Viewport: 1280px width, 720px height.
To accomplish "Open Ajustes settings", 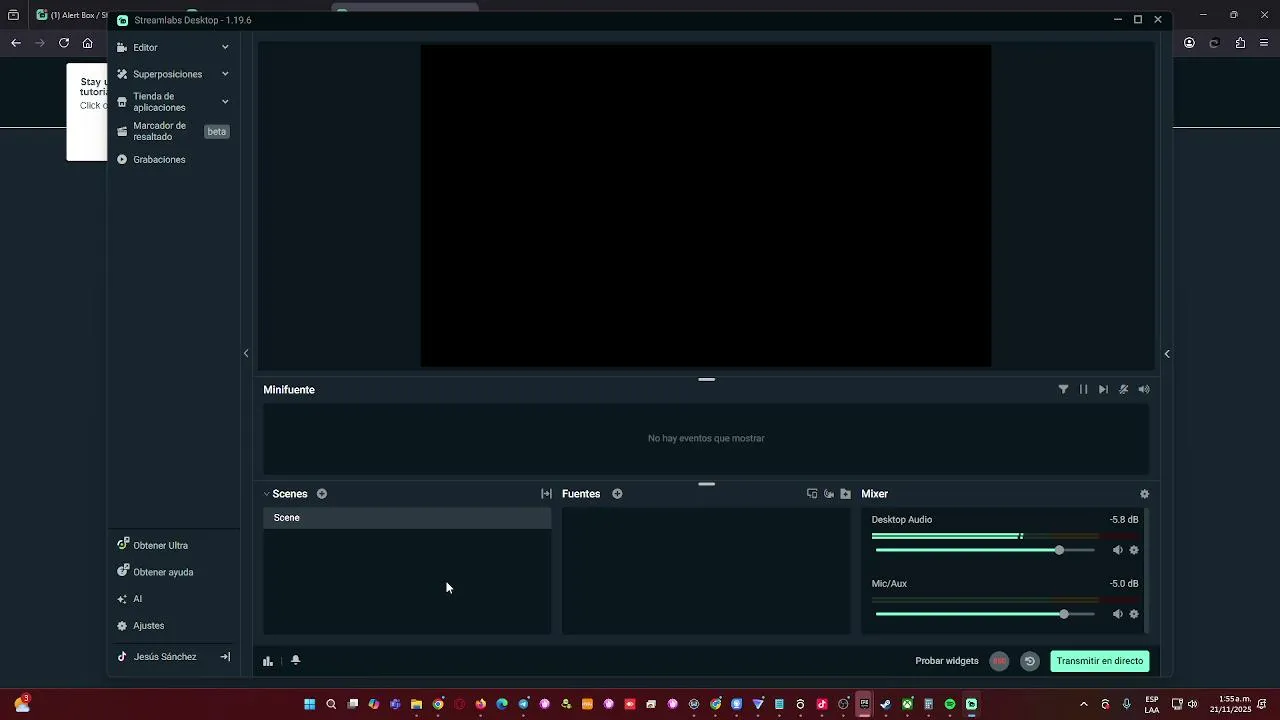I will point(148,626).
